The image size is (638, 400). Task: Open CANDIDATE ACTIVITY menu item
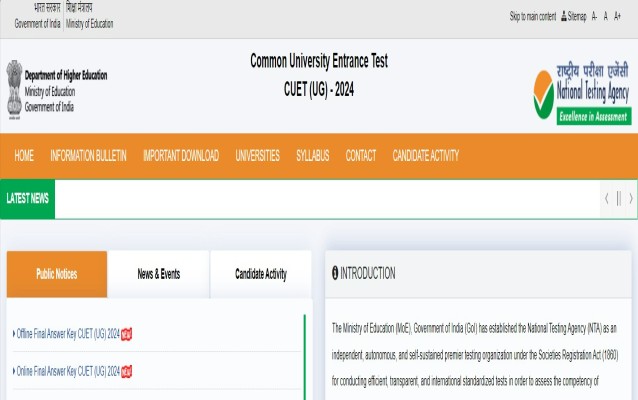(426, 155)
